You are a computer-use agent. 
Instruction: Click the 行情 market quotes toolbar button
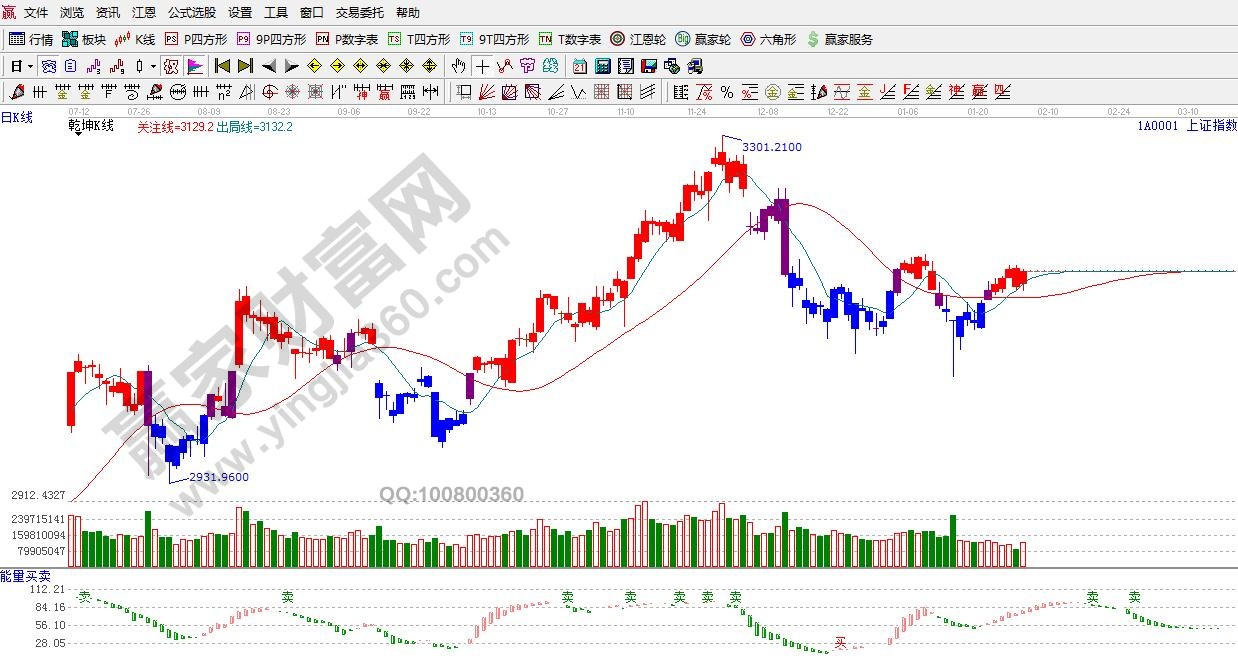(x=31, y=40)
